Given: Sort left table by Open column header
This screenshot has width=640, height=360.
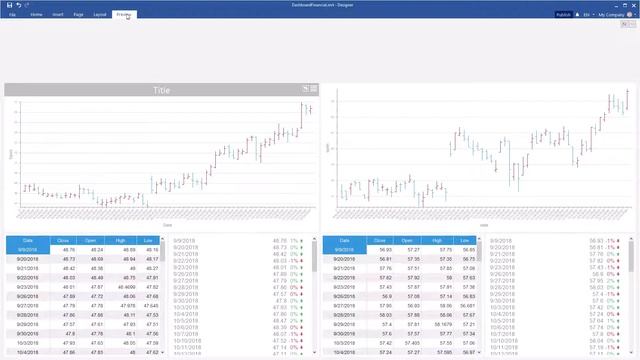Looking at the screenshot, I should click(x=91, y=240).
